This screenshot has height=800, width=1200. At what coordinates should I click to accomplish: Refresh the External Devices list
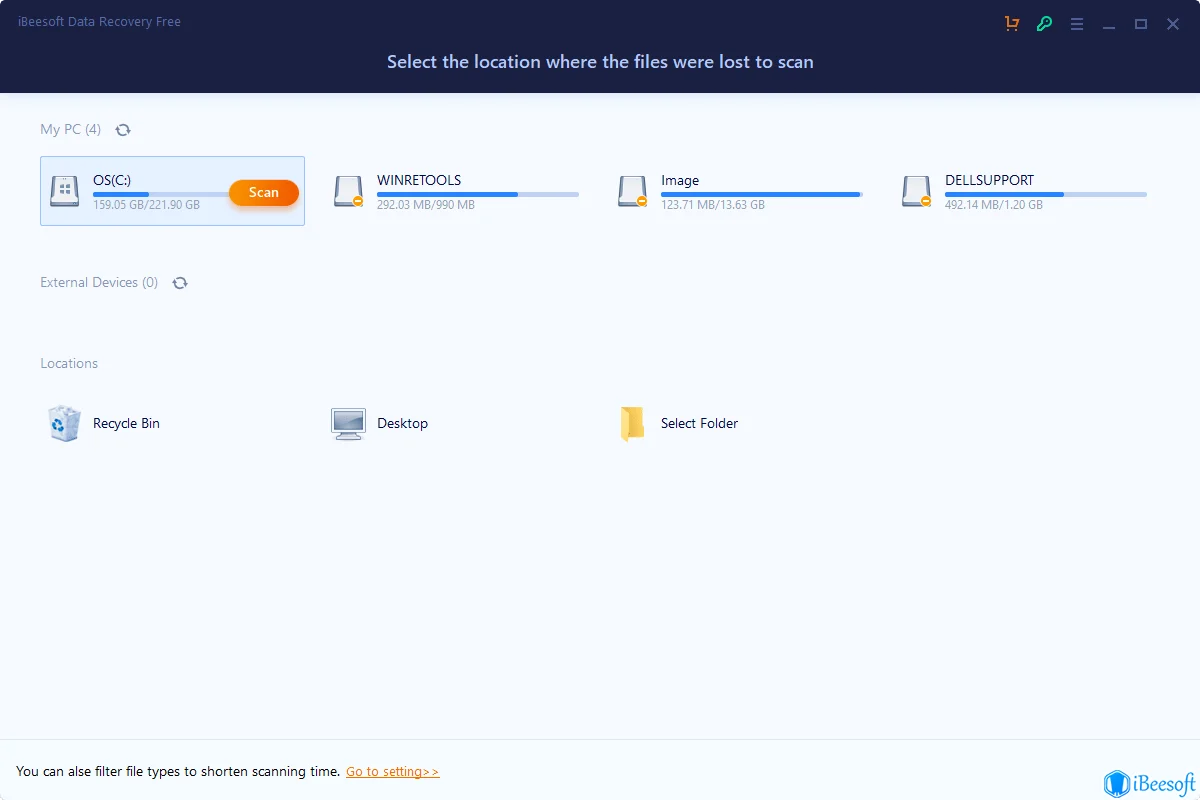click(180, 283)
